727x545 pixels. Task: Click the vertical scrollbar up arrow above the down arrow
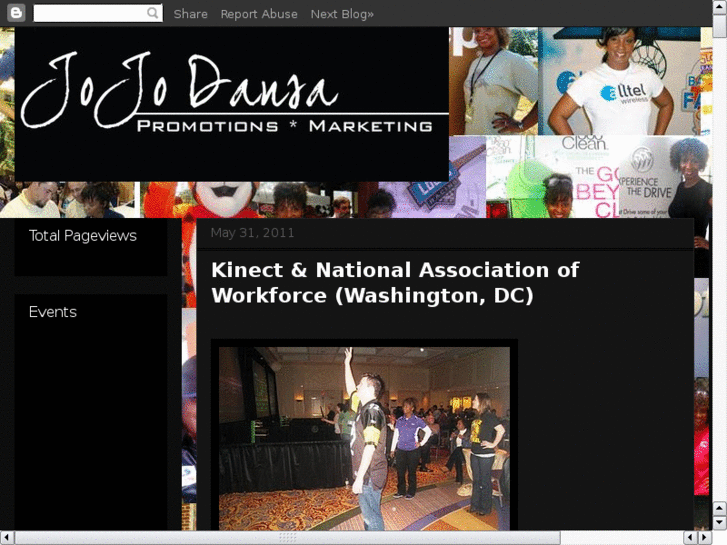point(719,508)
